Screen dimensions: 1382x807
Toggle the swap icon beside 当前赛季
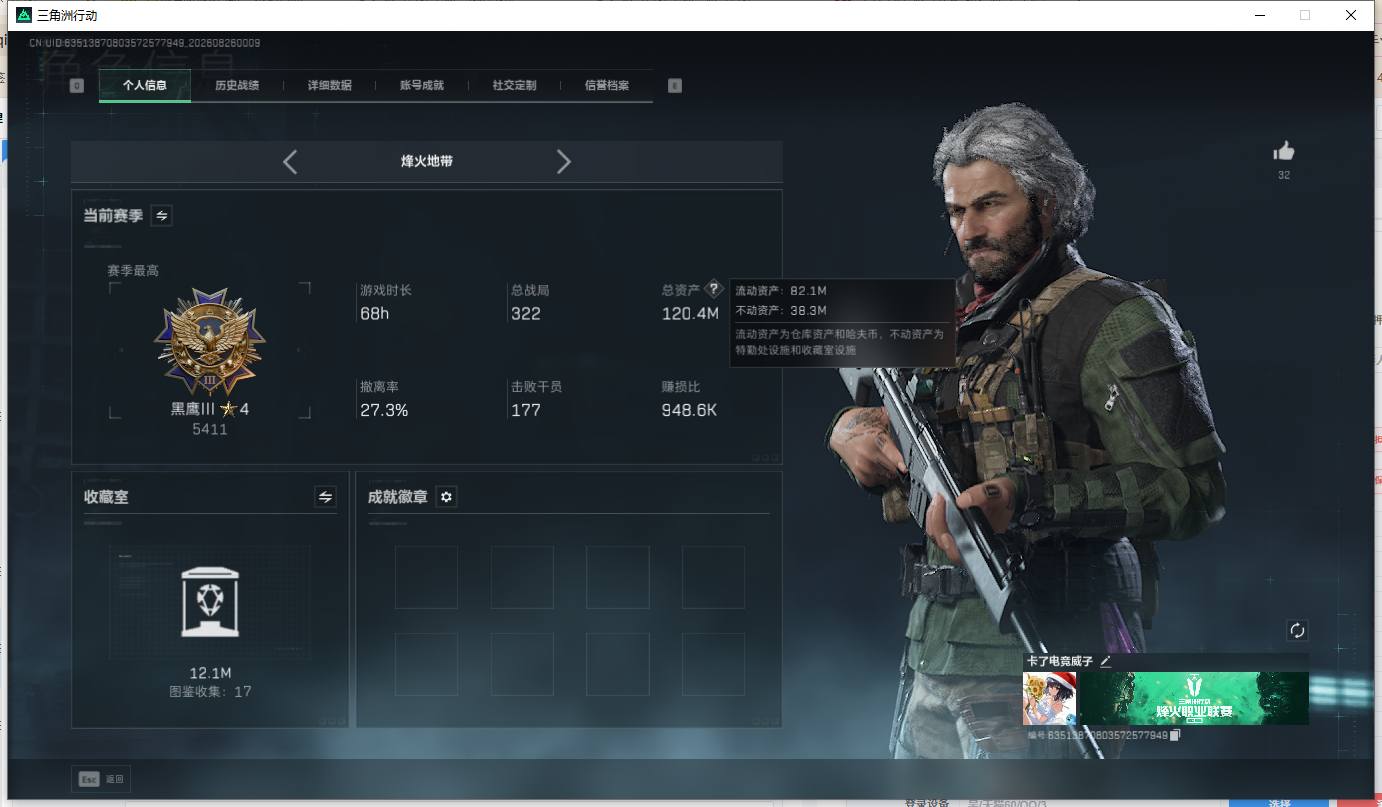[161, 215]
